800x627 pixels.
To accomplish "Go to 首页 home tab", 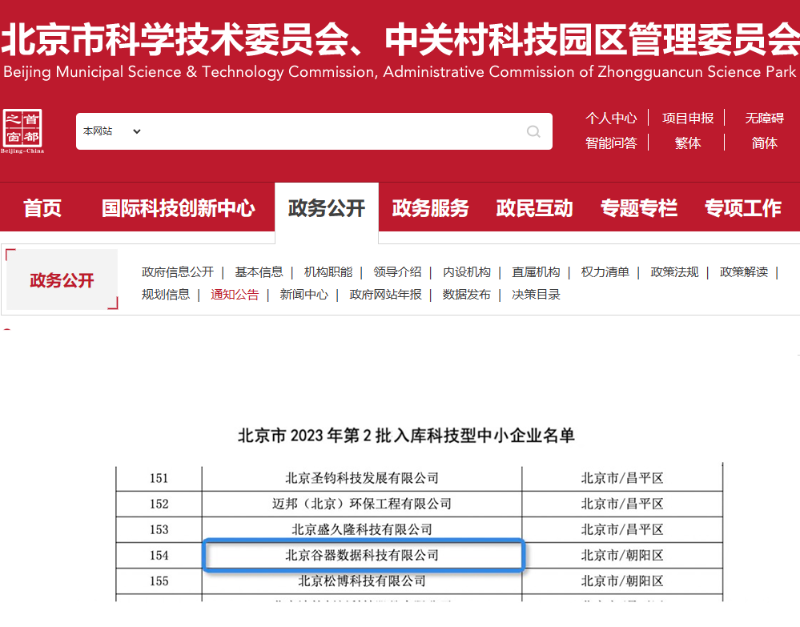I will [42, 208].
